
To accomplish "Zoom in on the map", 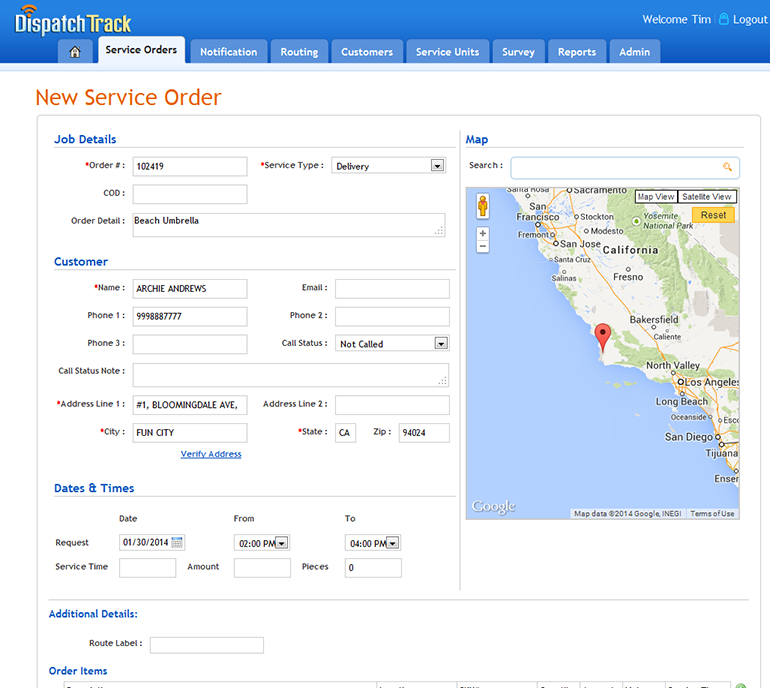I will (483, 234).
